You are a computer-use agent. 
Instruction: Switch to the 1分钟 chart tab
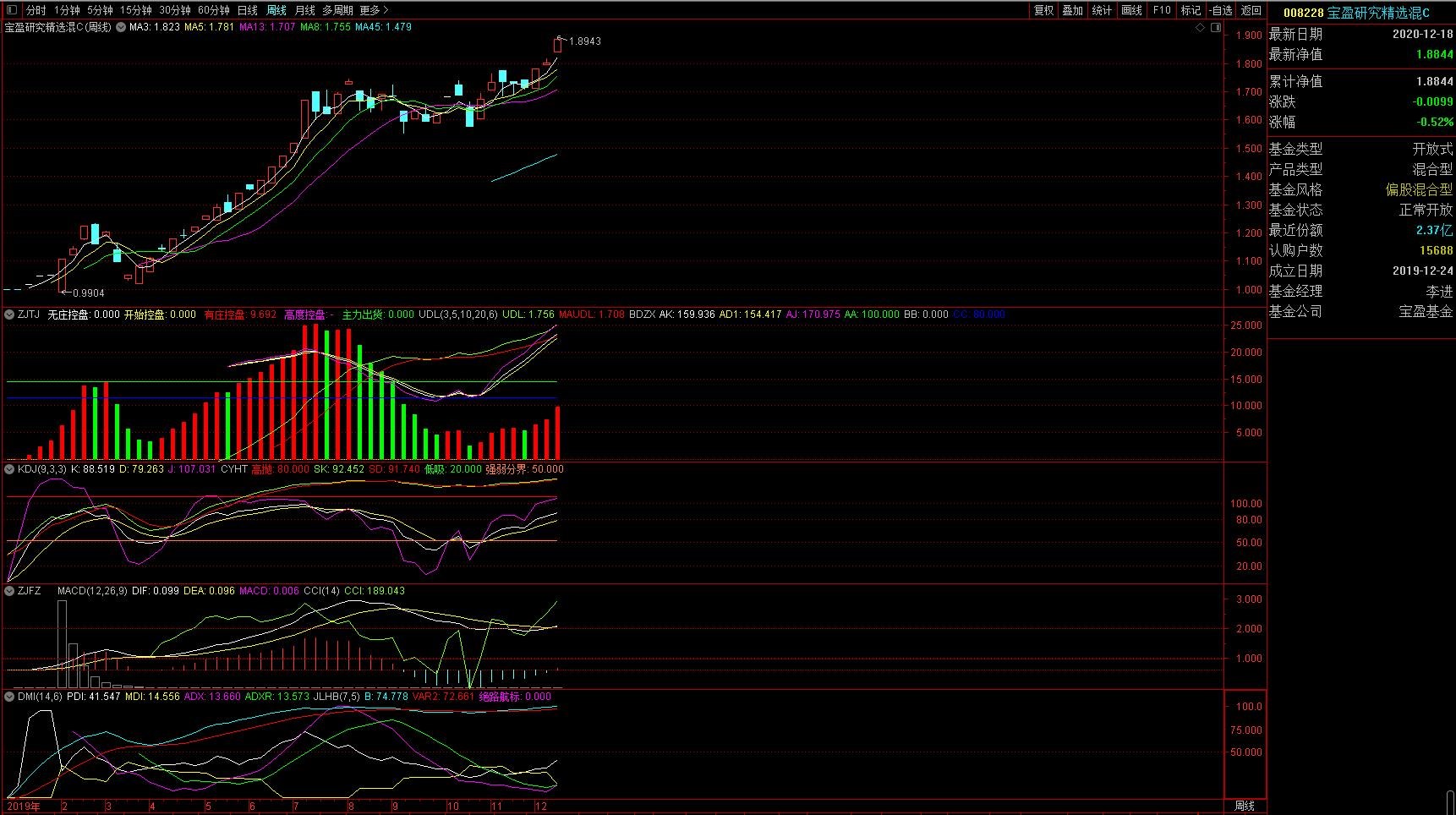pyautogui.click(x=67, y=10)
